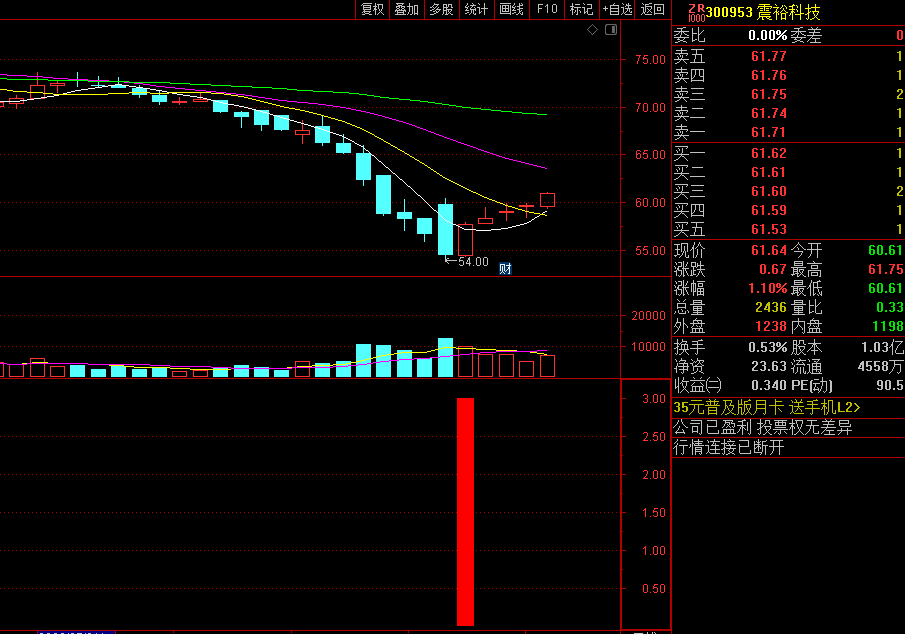
Task: Select the 卖二 price 61.74
Action: (768, 113)
